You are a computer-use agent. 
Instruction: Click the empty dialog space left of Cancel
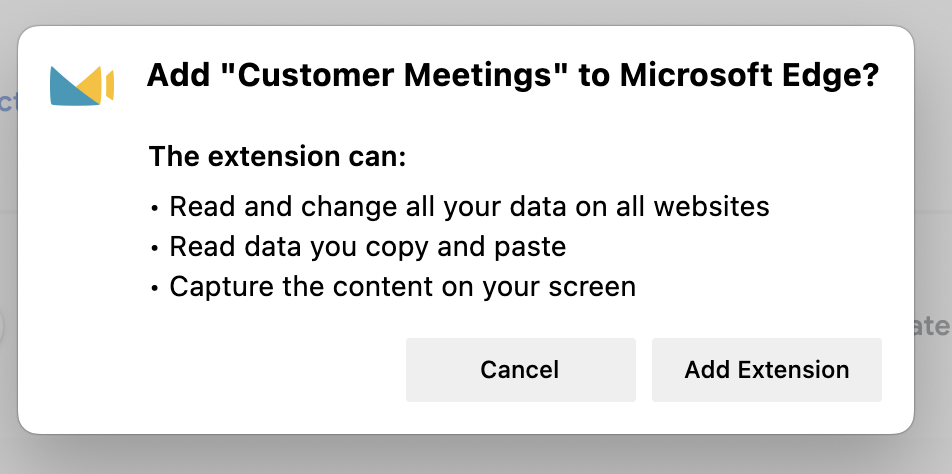click(x=212, y=370)
